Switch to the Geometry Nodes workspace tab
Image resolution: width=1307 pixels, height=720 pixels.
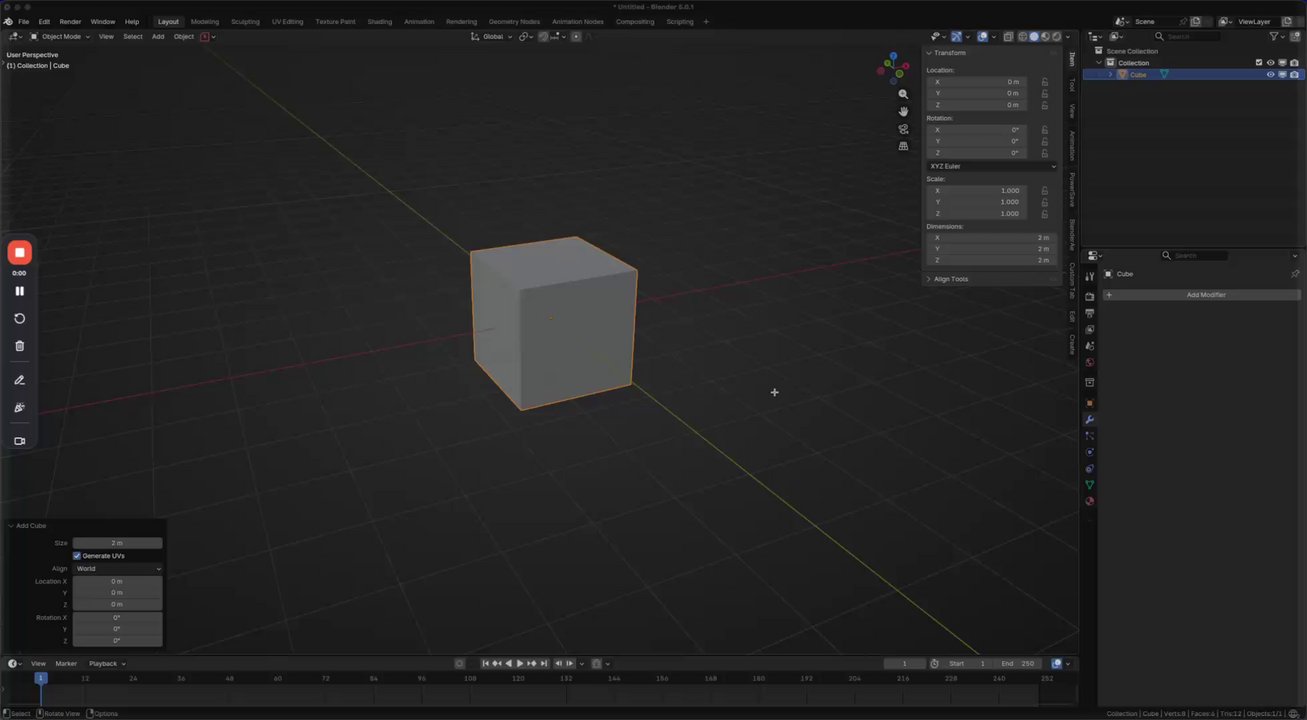(514, 21)
